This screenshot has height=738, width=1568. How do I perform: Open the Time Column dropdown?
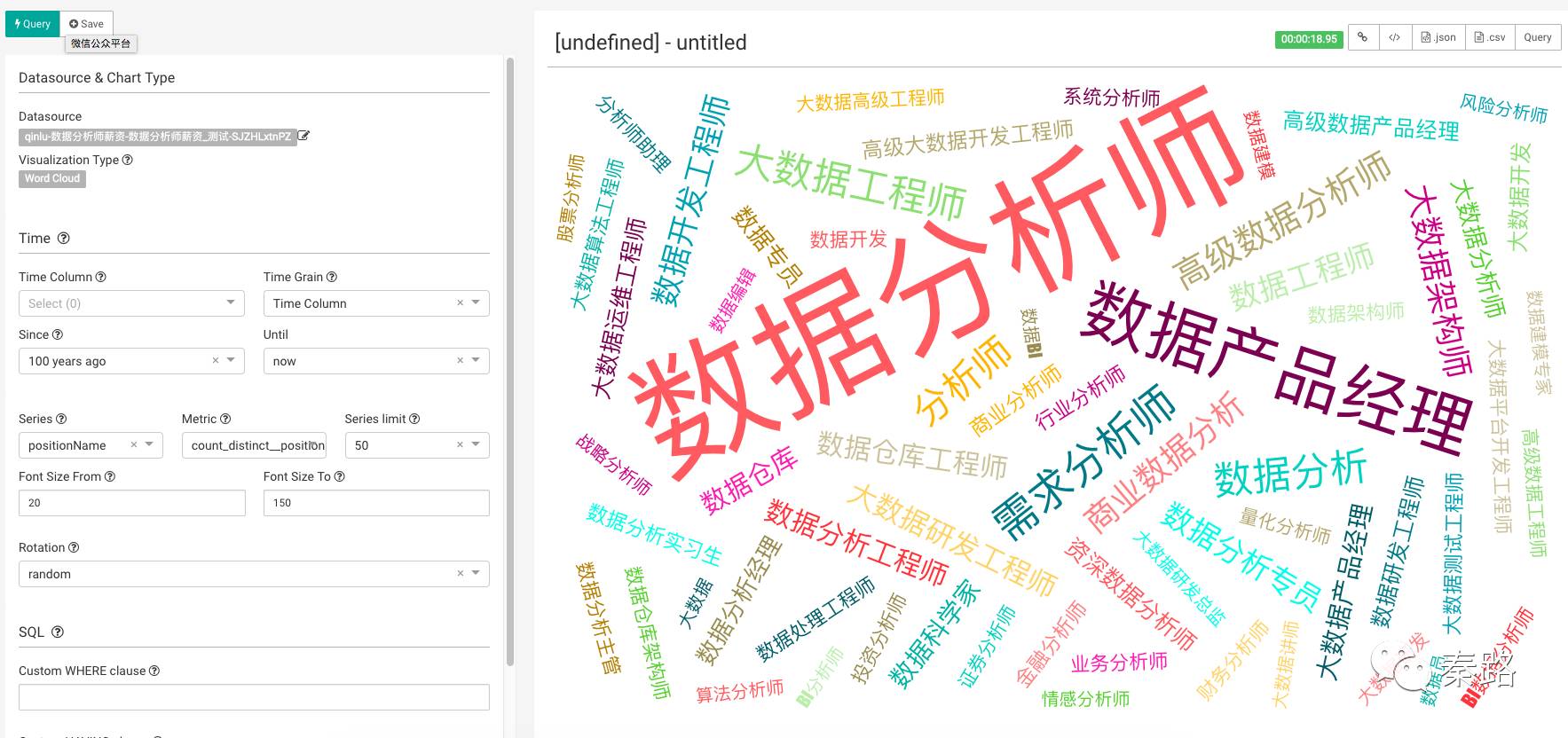pyautogui.click(x=131, y=303)
